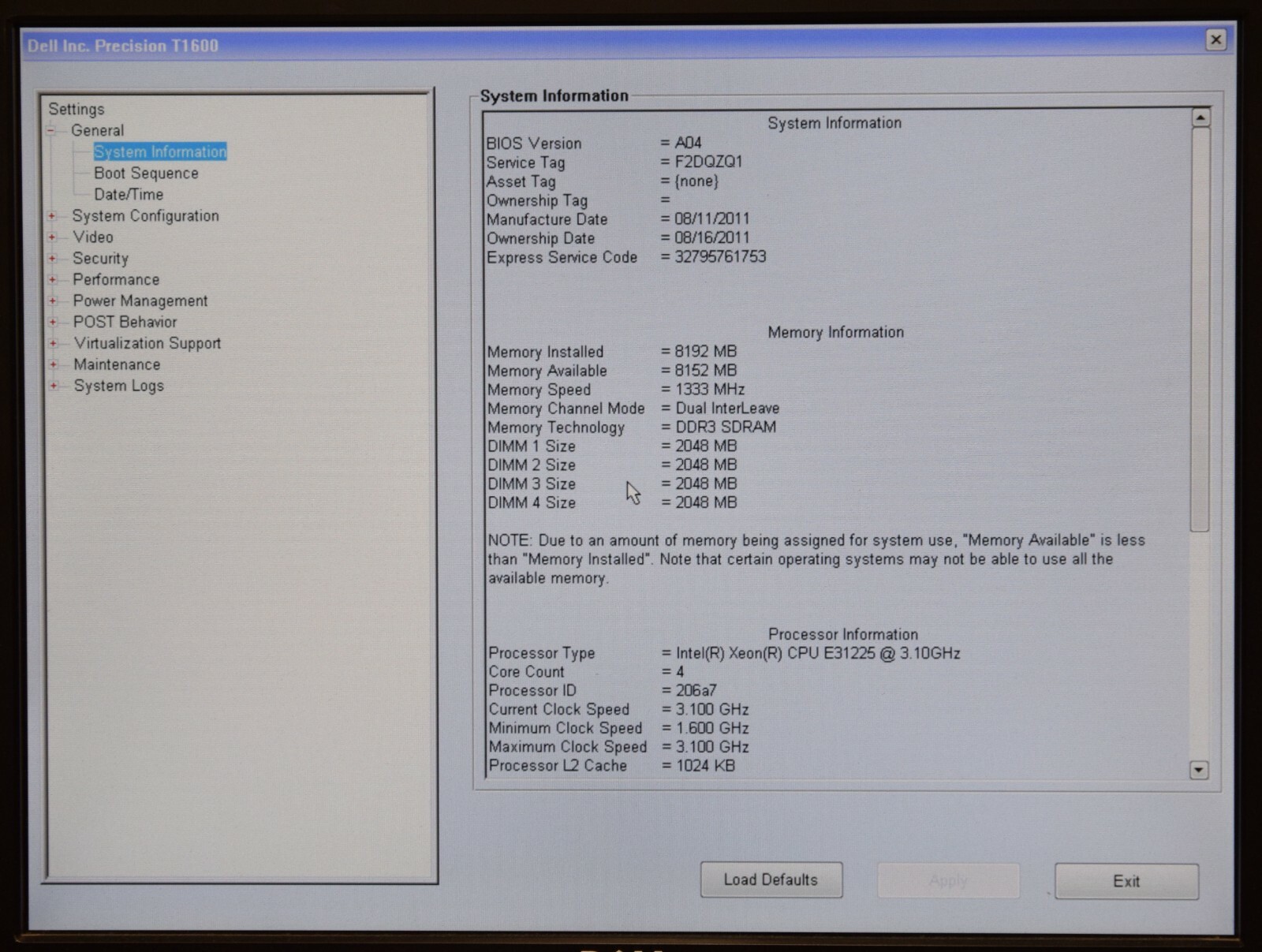Expand the POST Behavior node

coord(53,323)
